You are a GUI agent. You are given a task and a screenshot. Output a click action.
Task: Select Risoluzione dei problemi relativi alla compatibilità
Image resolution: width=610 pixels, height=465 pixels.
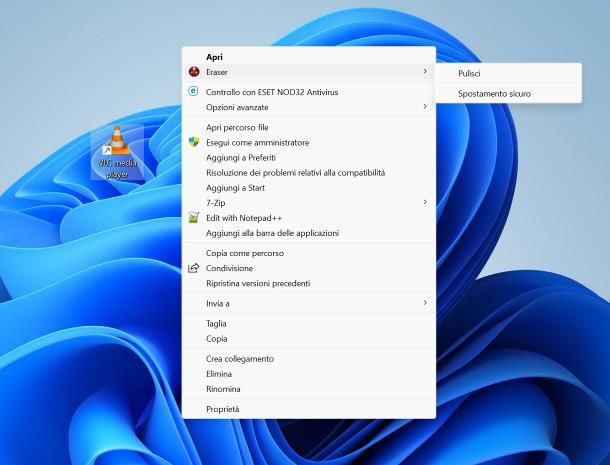point(309,173)
